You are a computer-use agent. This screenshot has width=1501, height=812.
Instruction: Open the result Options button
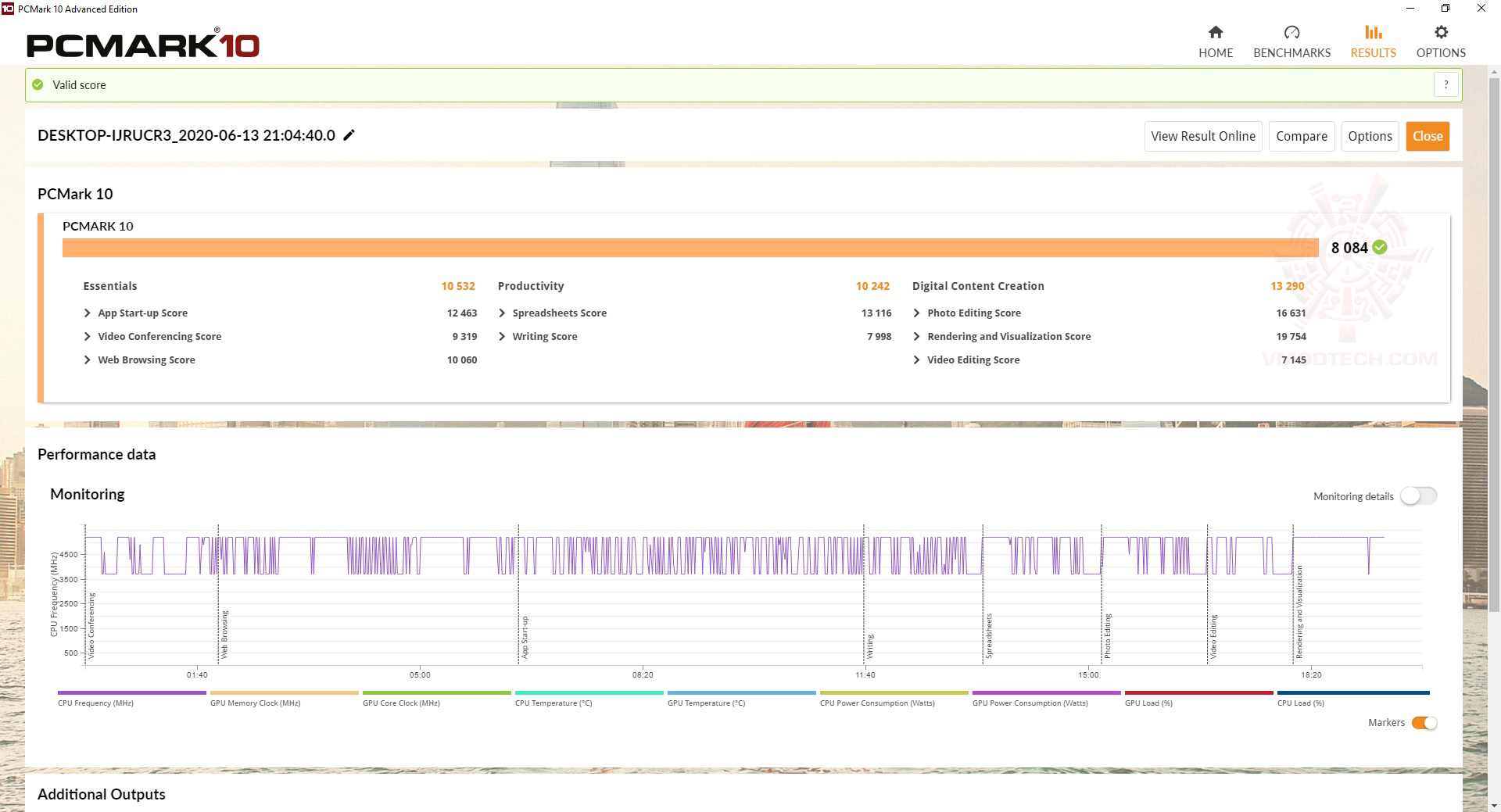coord(1370,136)
